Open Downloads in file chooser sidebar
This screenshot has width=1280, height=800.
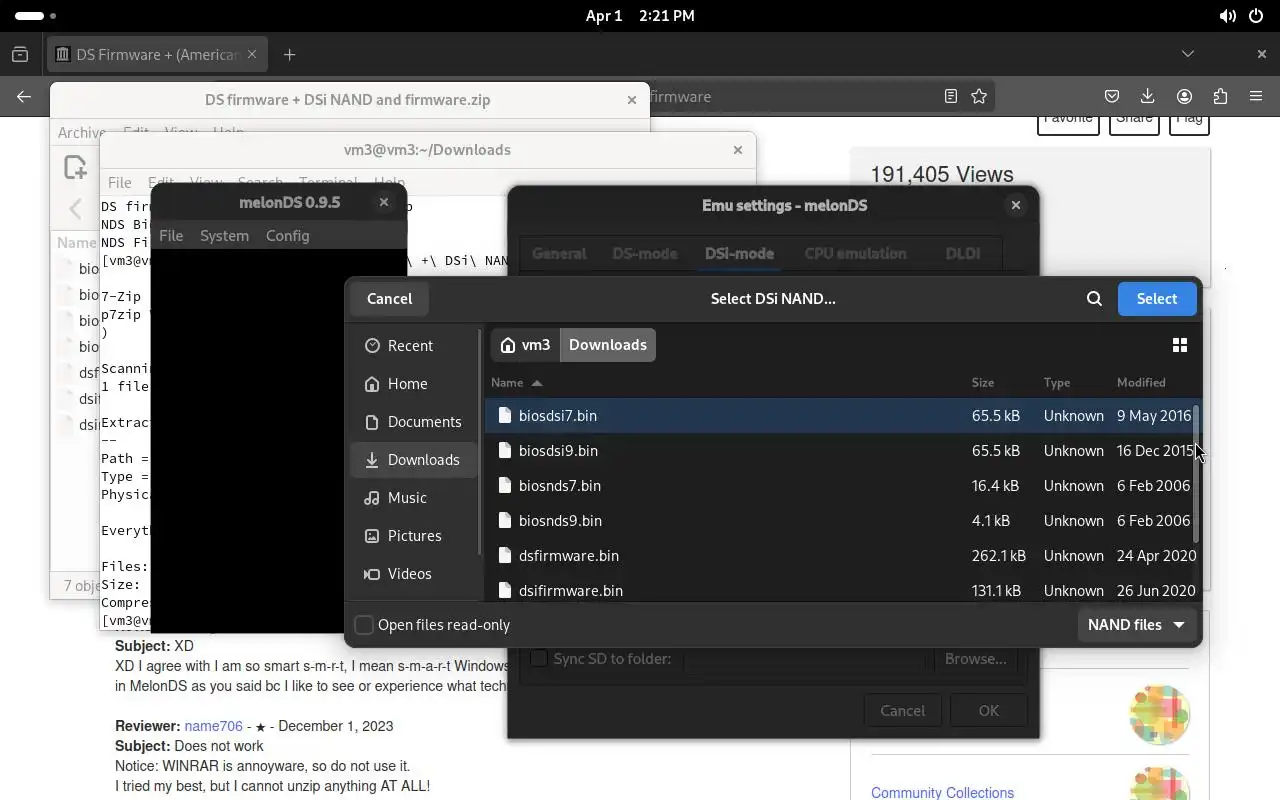pyautogui.click(x=414, y=459)
